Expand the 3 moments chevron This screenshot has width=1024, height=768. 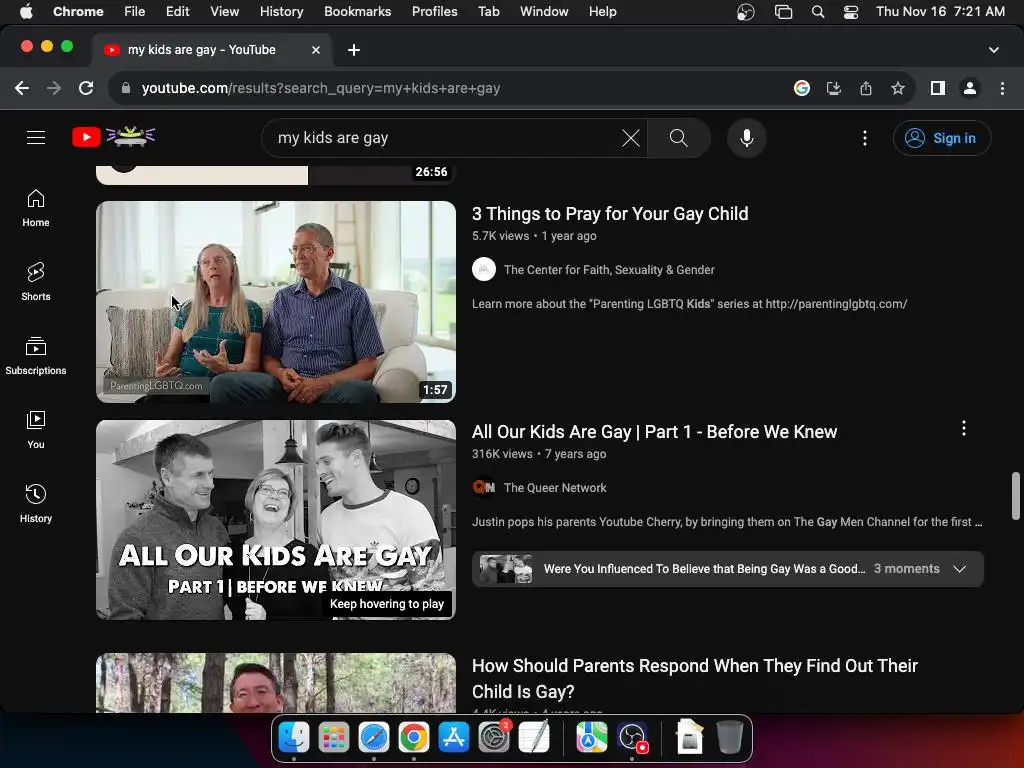(959, 569)
